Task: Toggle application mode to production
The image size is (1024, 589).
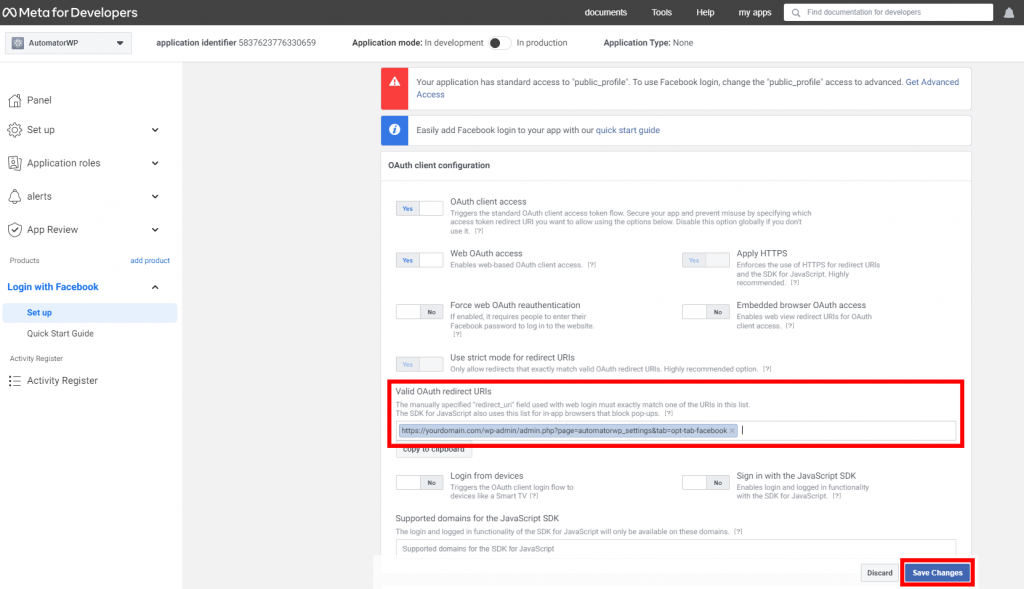Action: click(x=500, y=43)
